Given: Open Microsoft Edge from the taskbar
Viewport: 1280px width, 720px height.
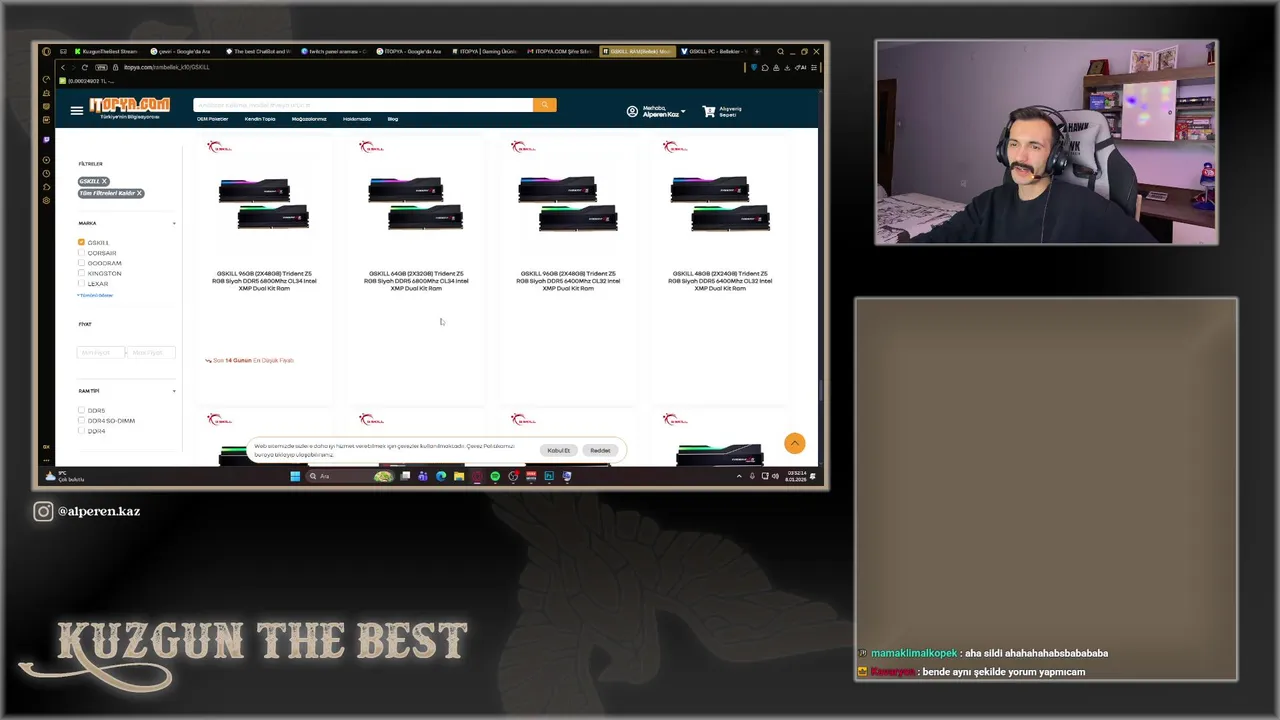Looking at the screenshot, I should point(441,476).
